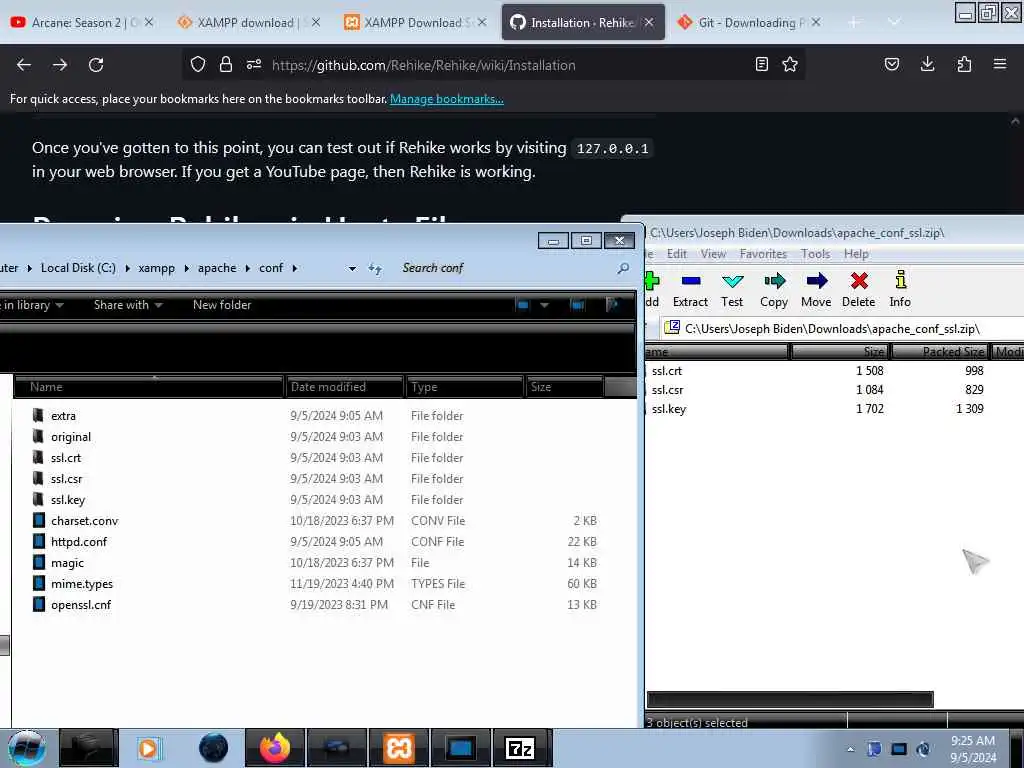Open the 7-Zip View menu

[713, 254]
